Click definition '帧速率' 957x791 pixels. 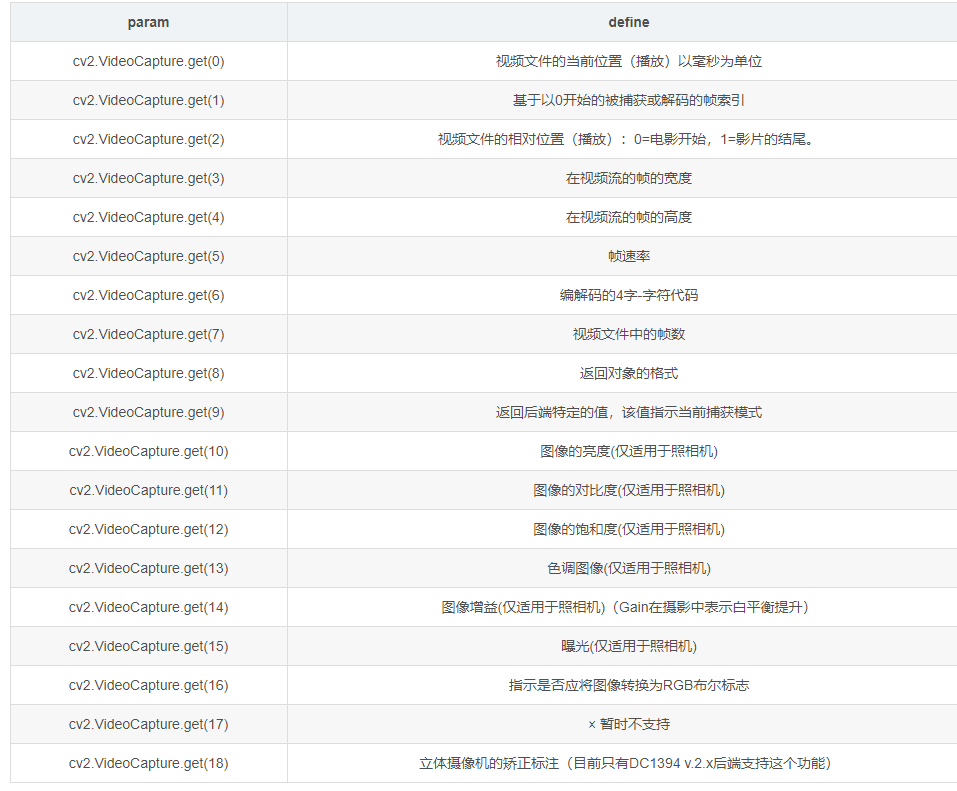point(629,257)
